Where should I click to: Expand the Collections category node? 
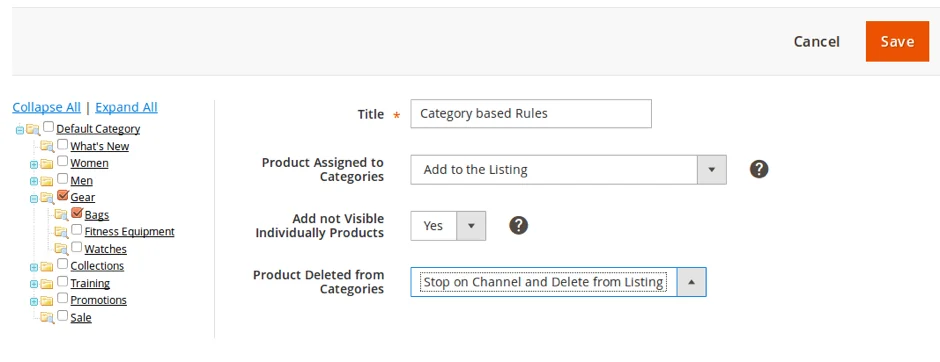pos(34,267)
